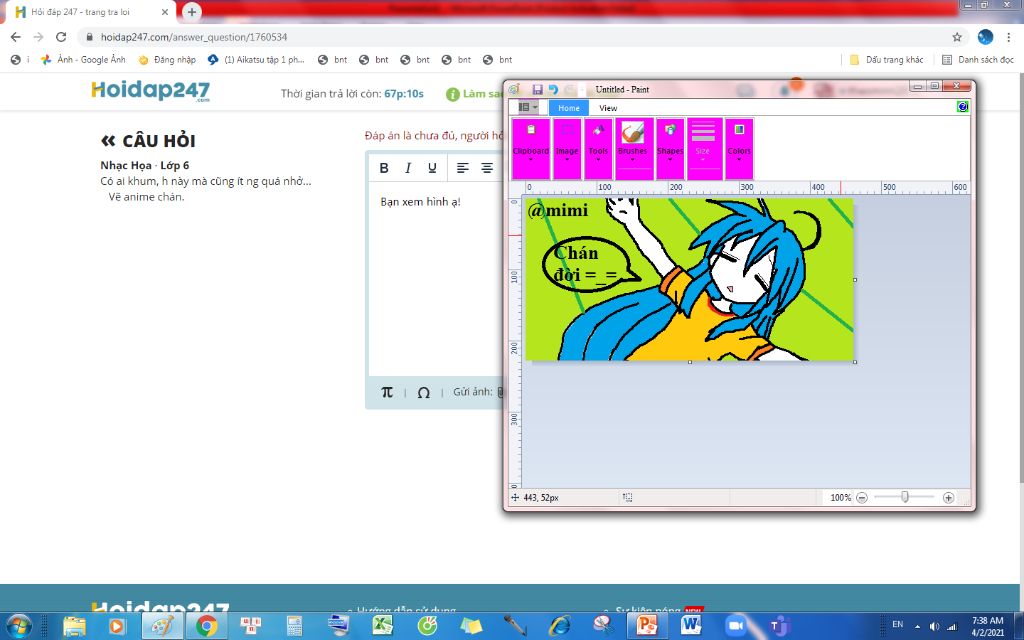The image size is (1024, 640).
Task: Click zoom out minus button in Paint
Action: [x=861, y=498]
